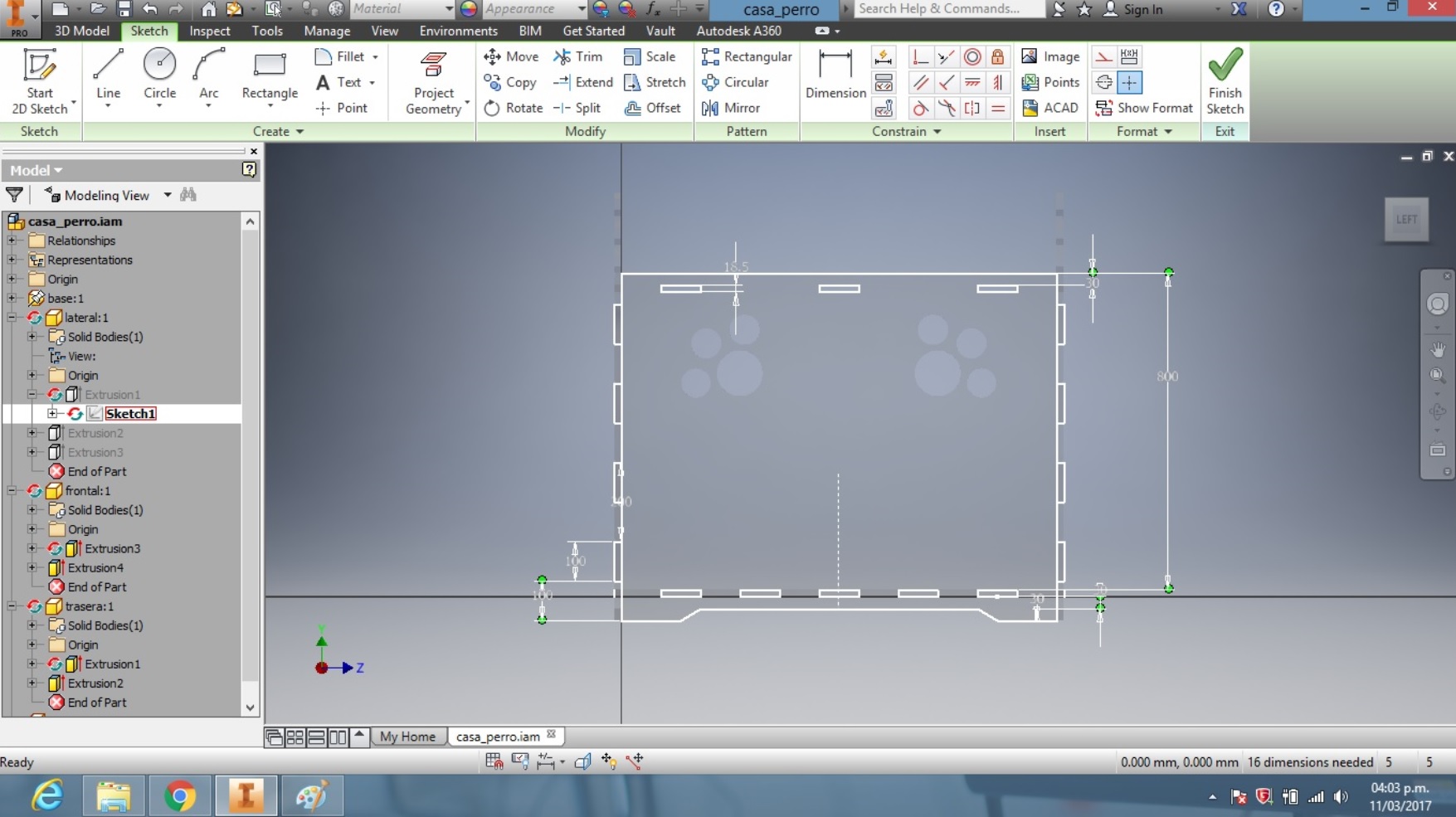The width and height of the screenshot is (1456, 817).
Task: Select the Rotate tool
Action: 514,108
